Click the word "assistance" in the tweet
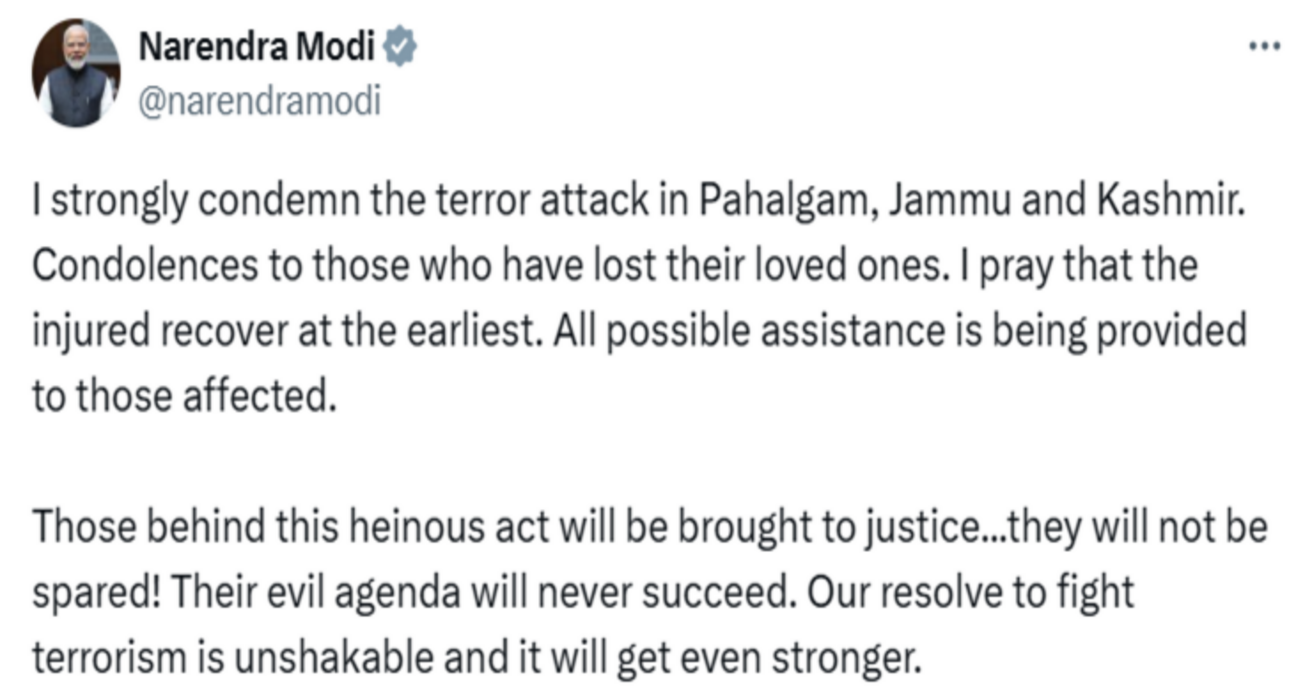The height and width of the screenshot is (700, 1296). pyautogui.click(x=881, y=331)
